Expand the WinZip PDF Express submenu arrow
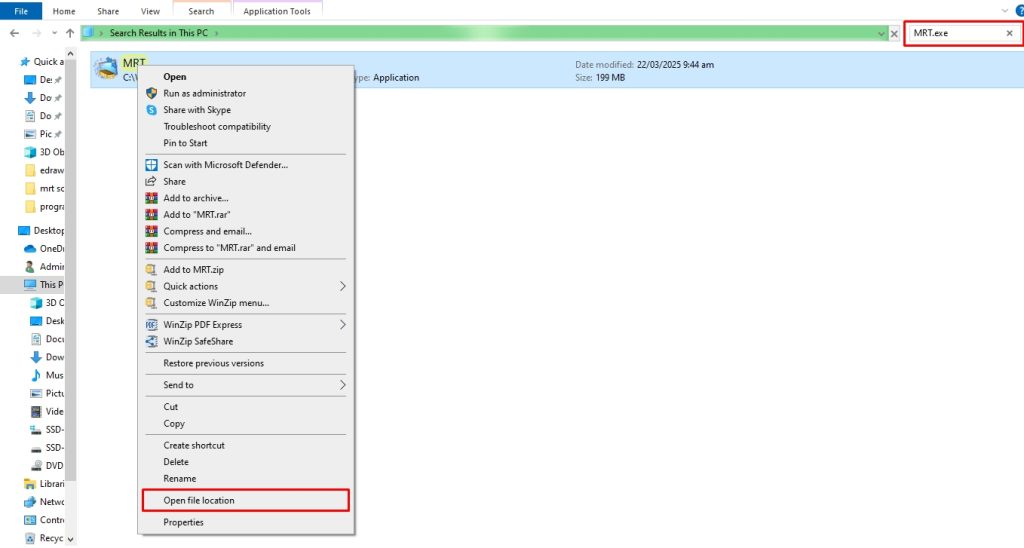Screen dimensions: 1024x548 [x=342, y=325]
